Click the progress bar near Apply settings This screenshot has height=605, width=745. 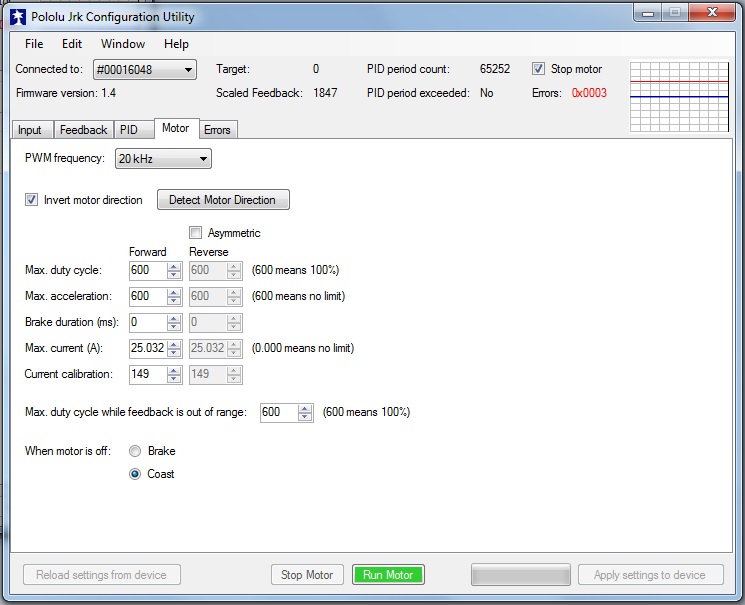521,575
